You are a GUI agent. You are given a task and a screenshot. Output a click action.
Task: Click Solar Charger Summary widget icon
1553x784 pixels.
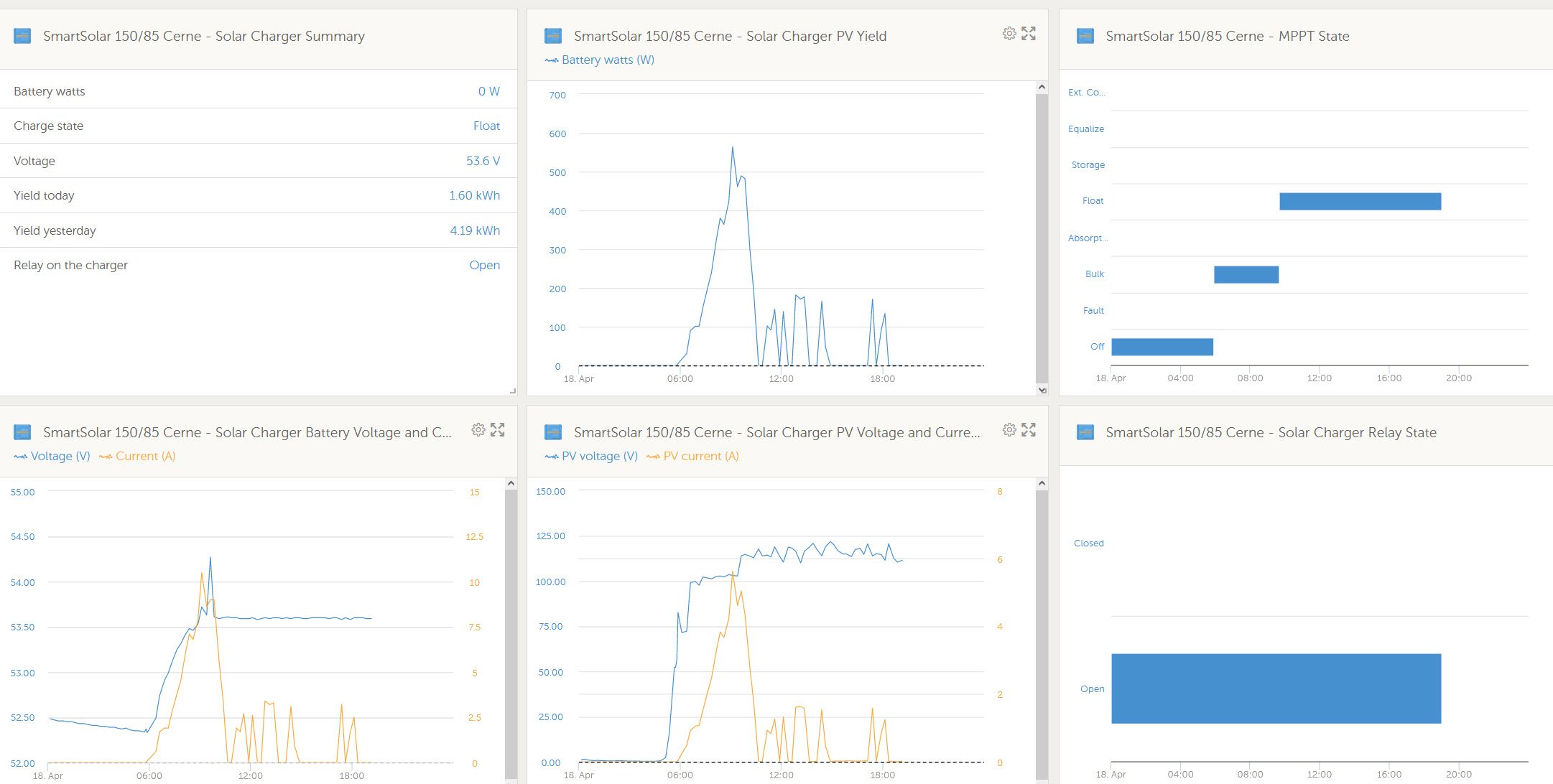pyautogui.click(x=22, y=36)
